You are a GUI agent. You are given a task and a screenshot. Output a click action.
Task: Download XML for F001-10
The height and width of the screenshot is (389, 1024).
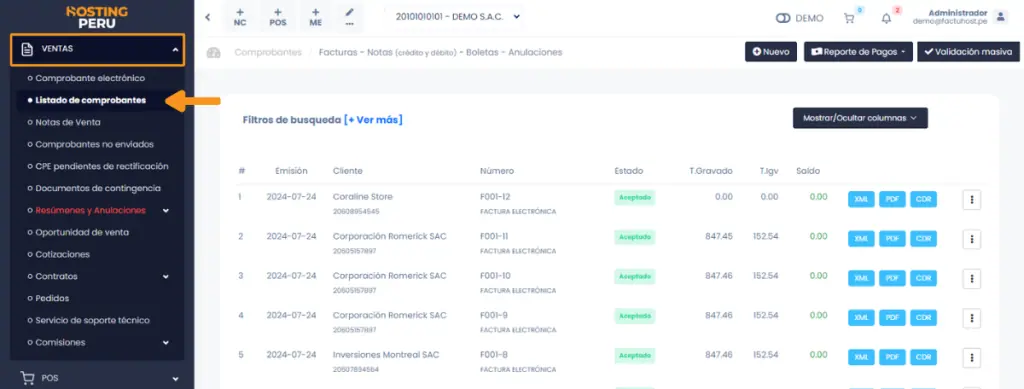point(861,279)
